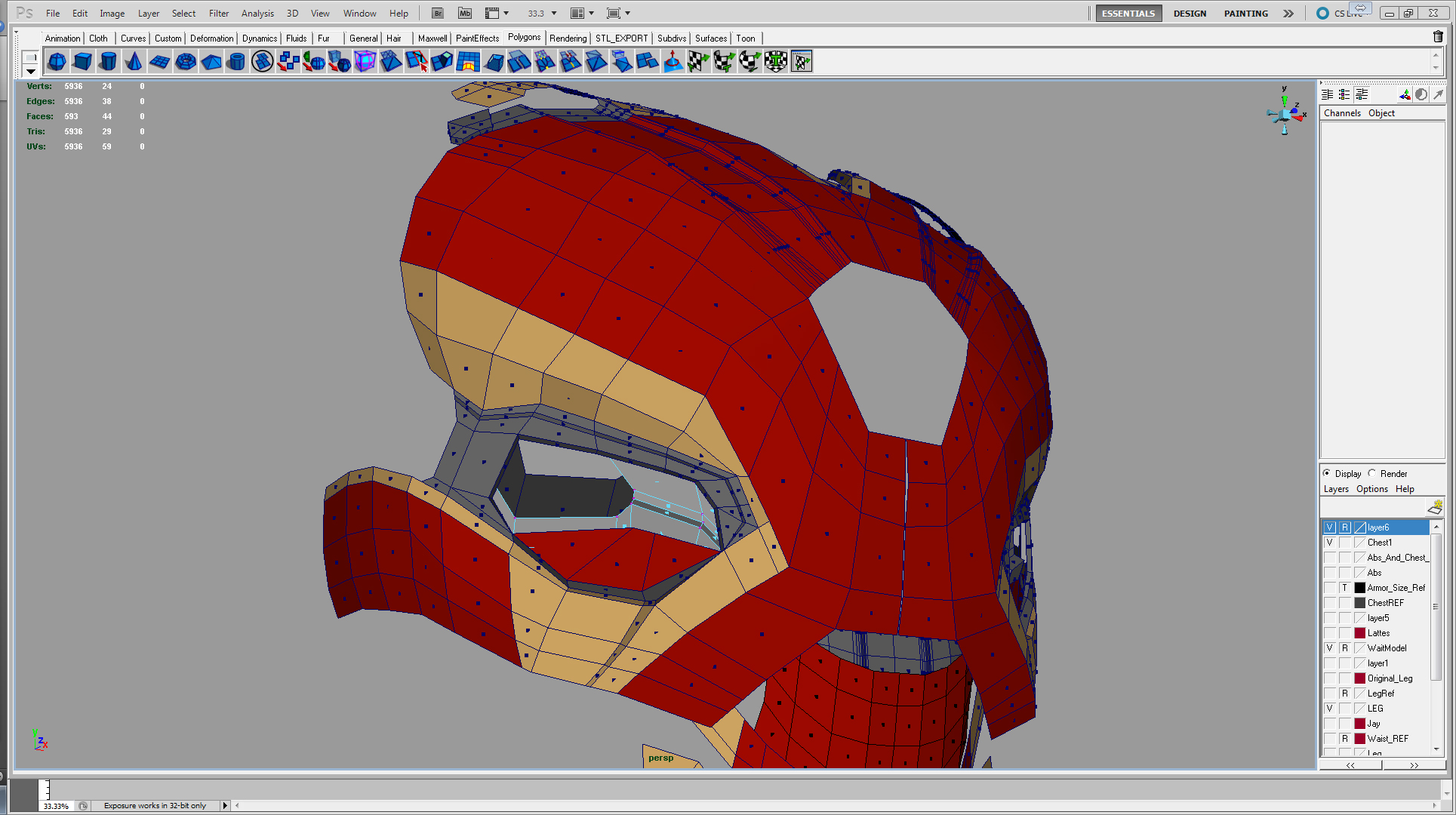This screenshot has width=1456, height=815.
Task: Click the view axis cube in viewport
Action: (1285, 114)
